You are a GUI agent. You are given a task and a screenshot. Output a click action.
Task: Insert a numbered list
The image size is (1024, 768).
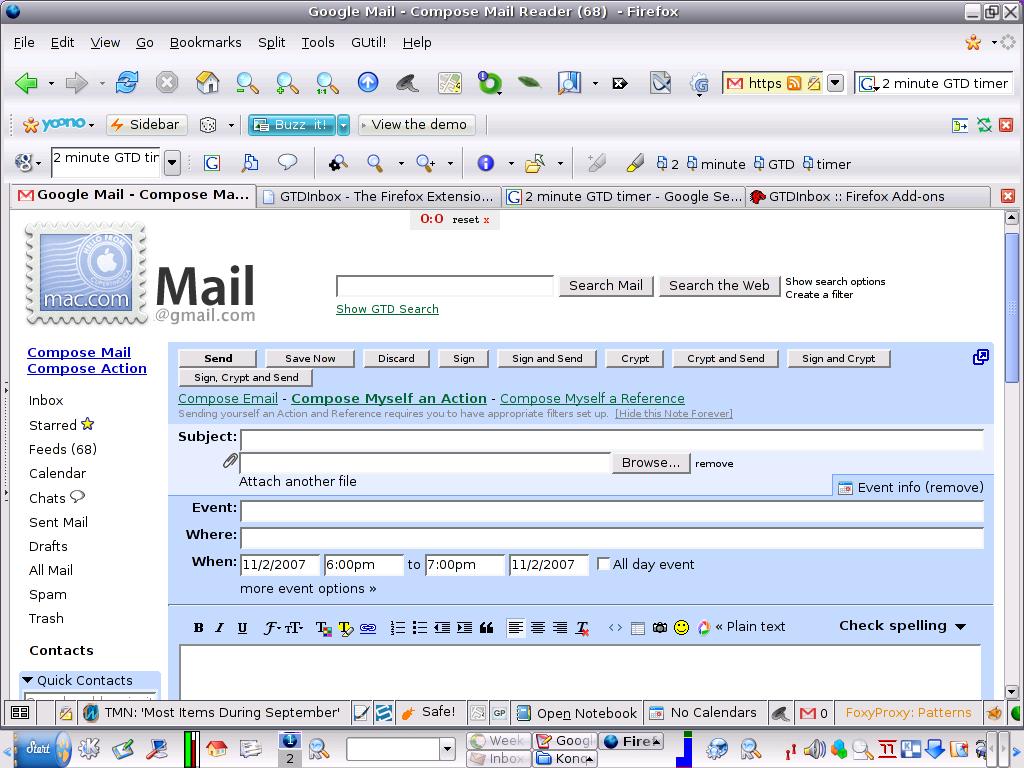tap(397, 628)
